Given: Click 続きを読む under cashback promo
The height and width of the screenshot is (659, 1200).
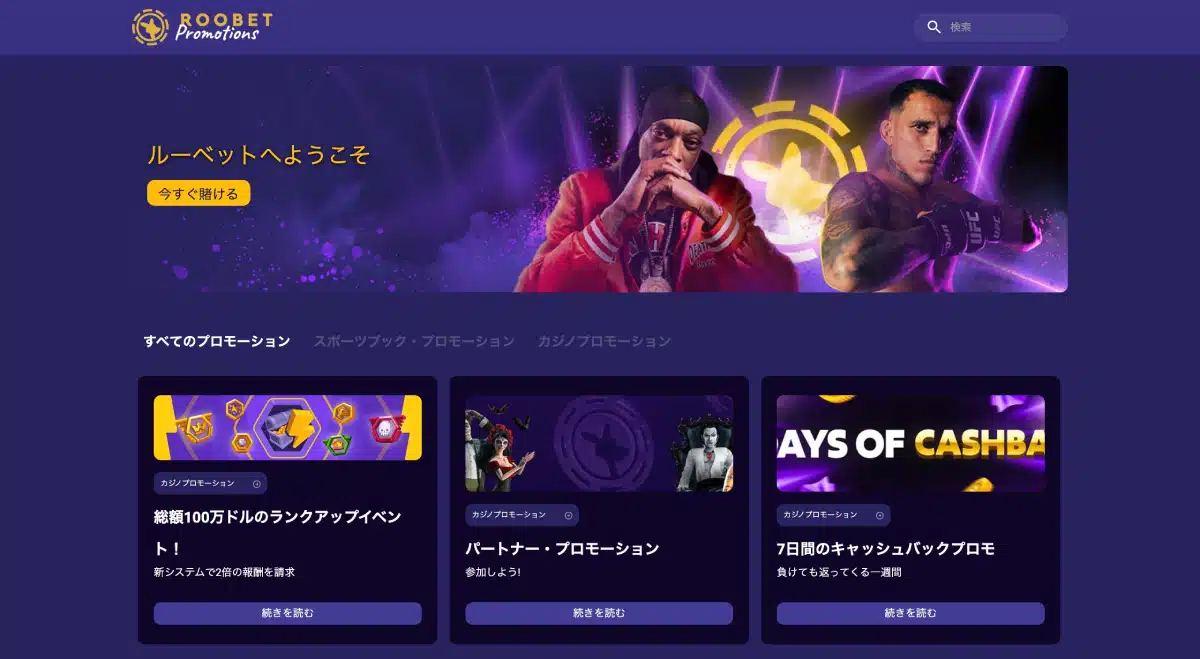Looking at the screenshot, I should tap(911, 613).
